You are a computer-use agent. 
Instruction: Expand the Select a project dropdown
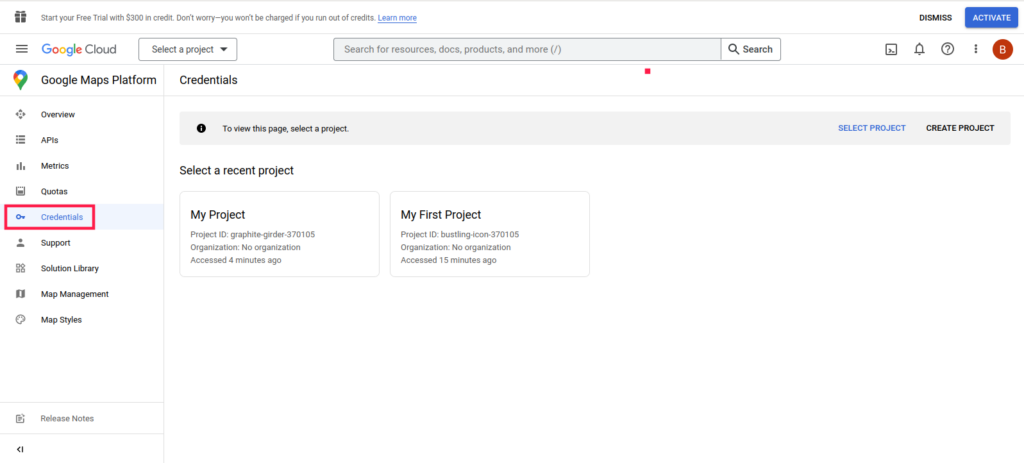click(x=188, y=49)
